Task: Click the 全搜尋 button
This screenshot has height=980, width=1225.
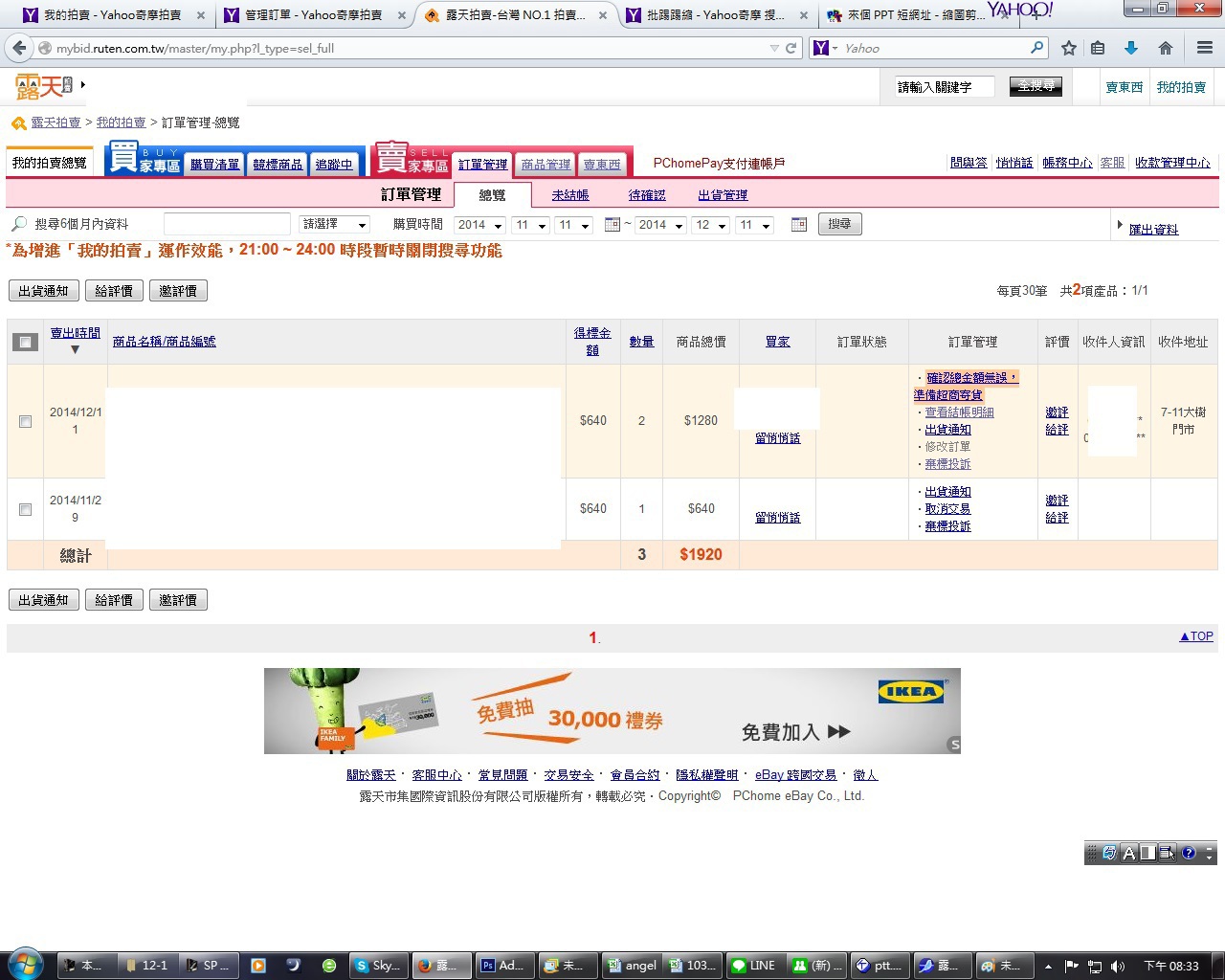Action: tap(1036, 86)
